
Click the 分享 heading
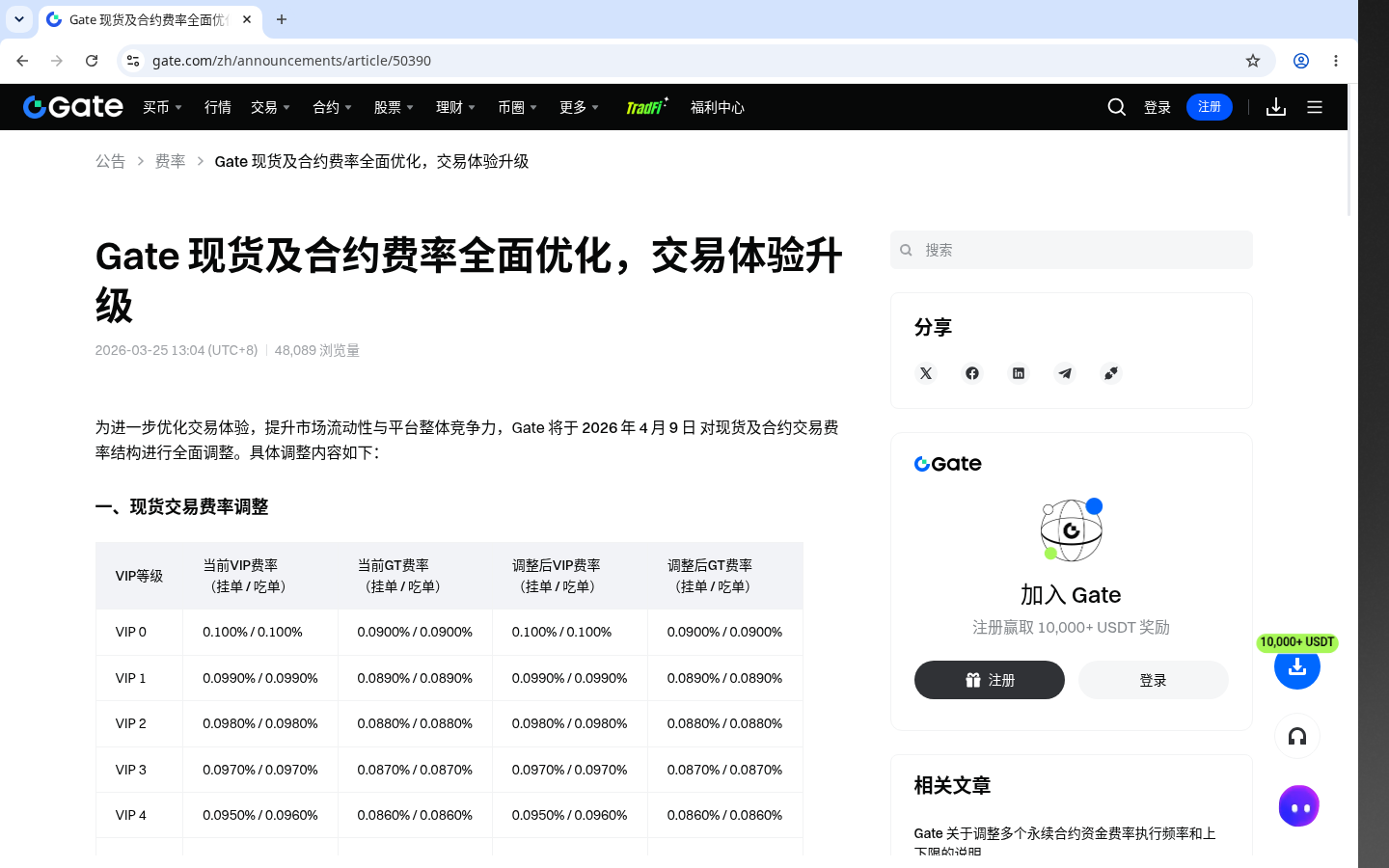click(x=934, y=327)
